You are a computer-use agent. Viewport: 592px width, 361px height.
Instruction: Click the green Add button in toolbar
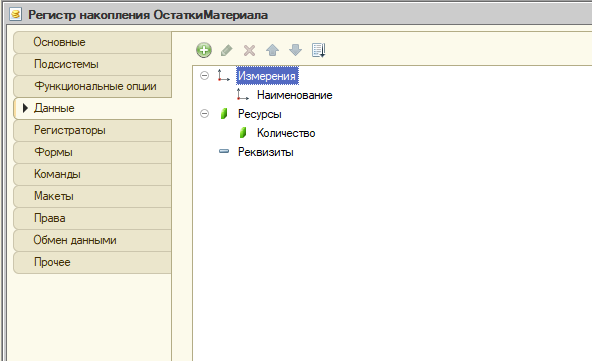click(204, 50)
